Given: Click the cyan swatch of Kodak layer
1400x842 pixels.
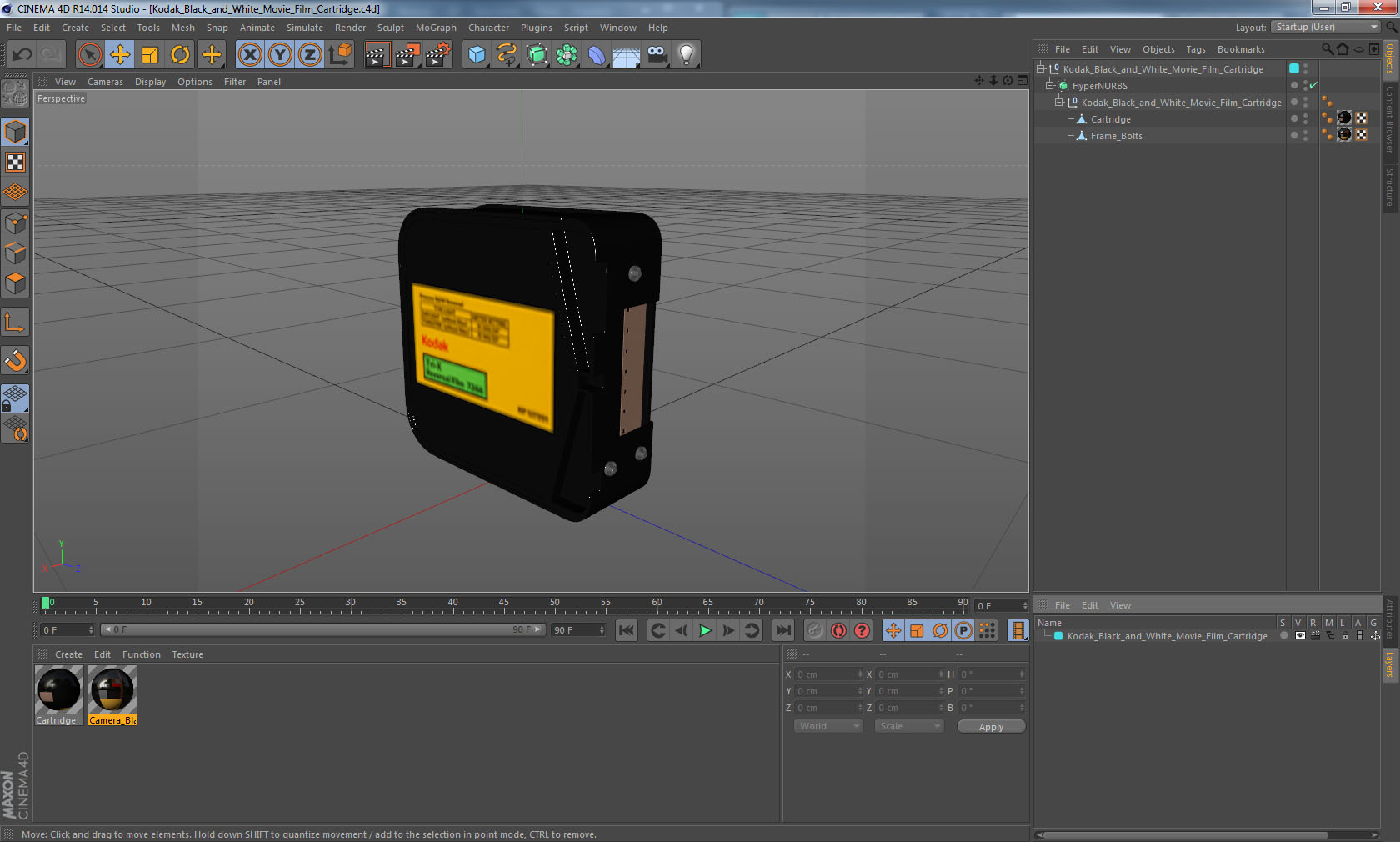Looking at the screenshot, I should [1058, 635].
